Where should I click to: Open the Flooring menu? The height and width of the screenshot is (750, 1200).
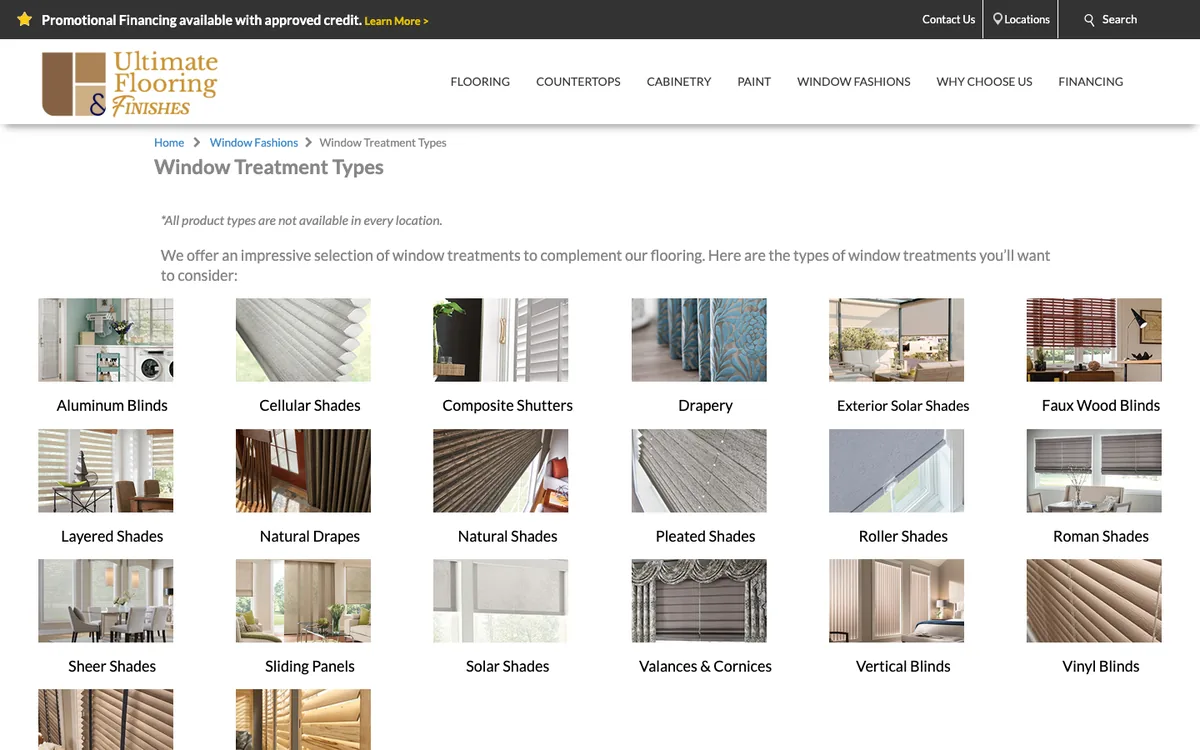coord(480,82)
